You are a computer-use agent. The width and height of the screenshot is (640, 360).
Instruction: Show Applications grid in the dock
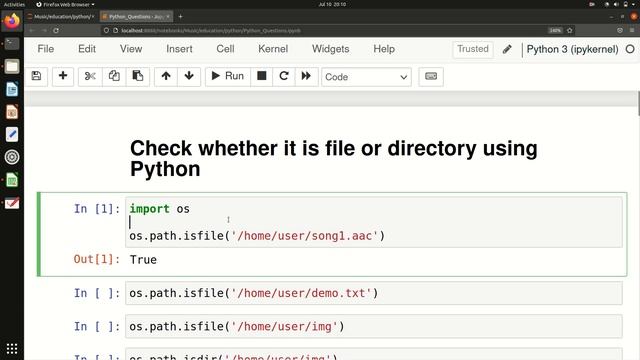point(12,349)
